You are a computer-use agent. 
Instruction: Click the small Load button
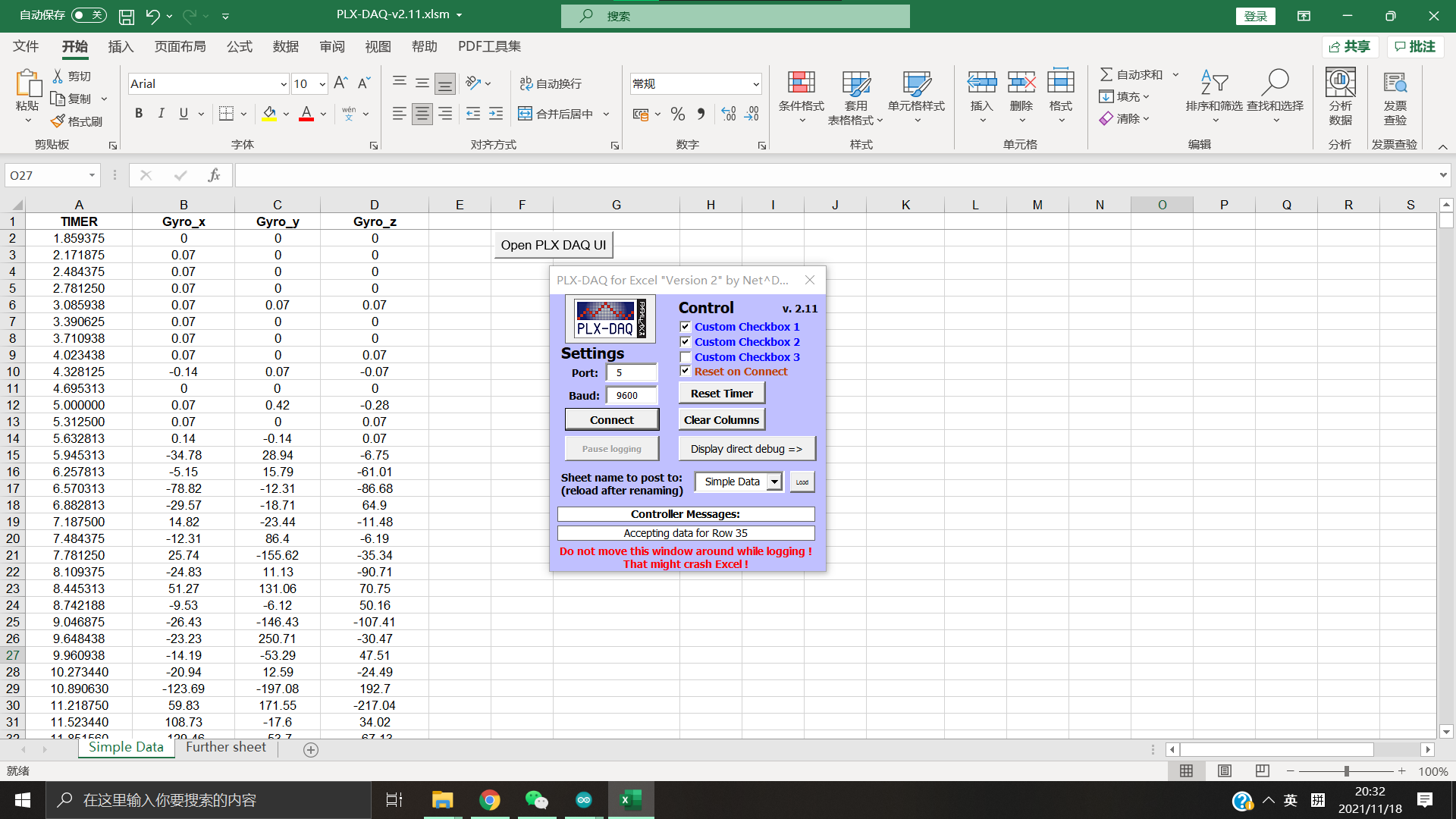point(802,482)
